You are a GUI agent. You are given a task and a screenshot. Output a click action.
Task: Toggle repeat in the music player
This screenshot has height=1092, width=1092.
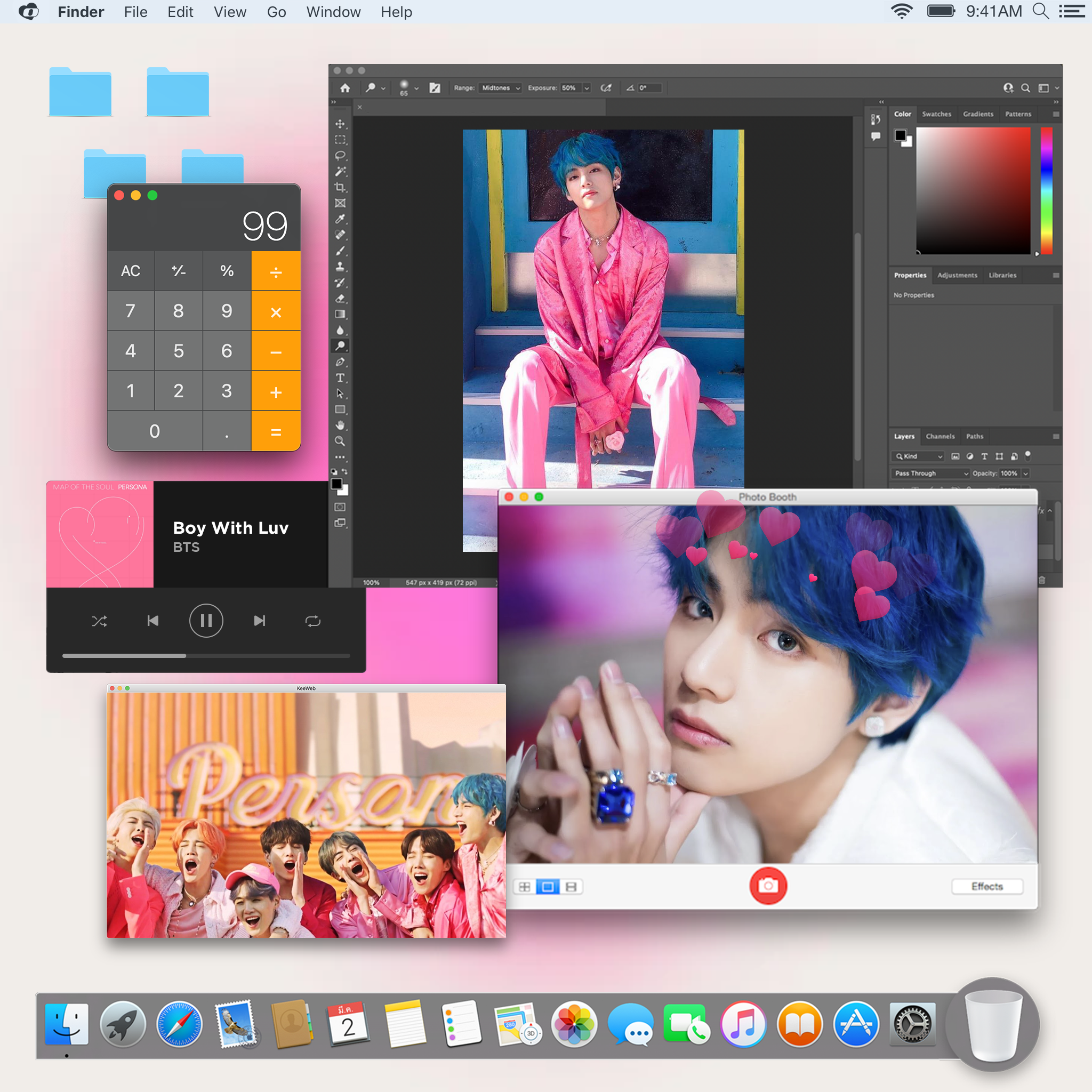(x=312, y=621)
